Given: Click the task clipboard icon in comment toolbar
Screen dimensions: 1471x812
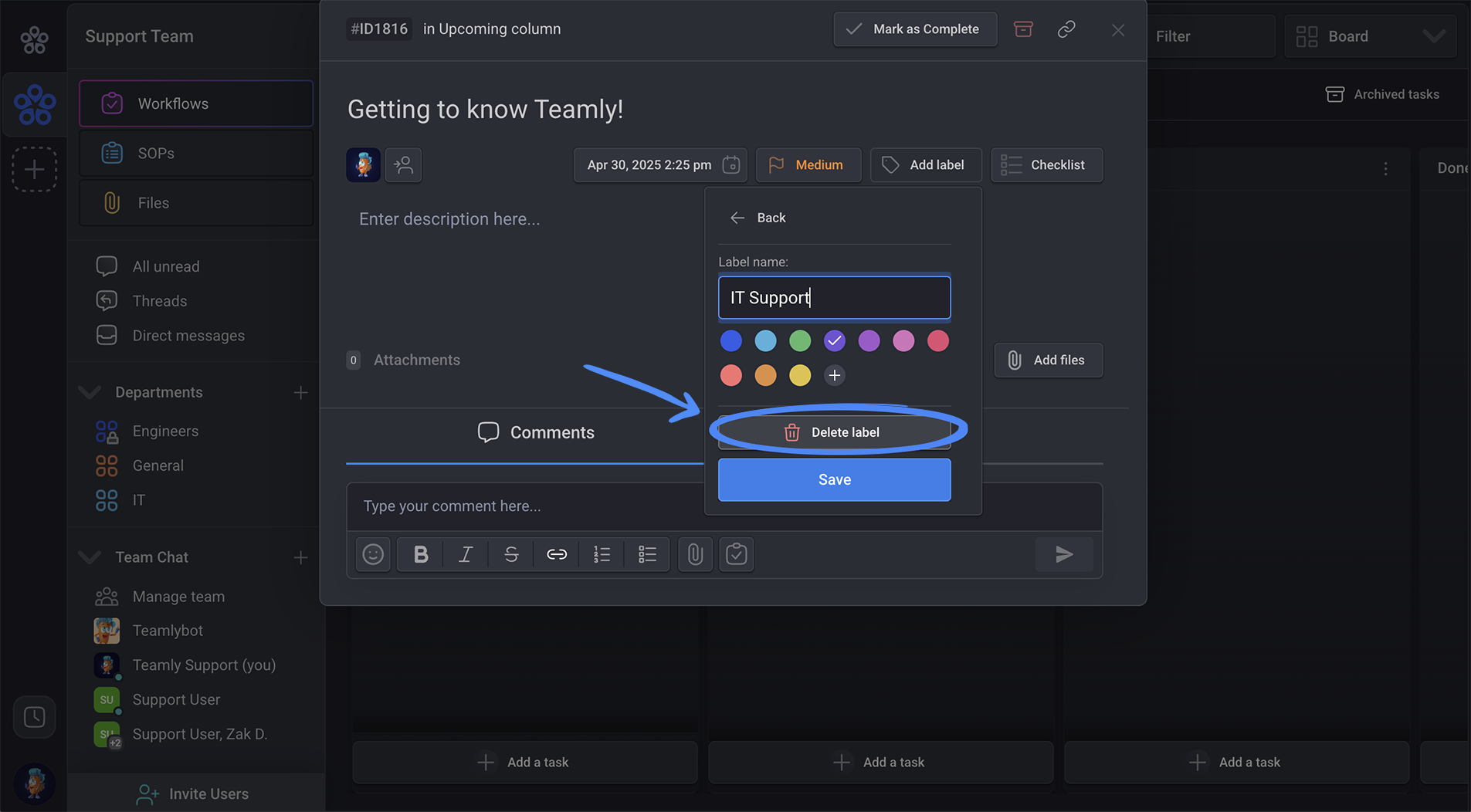Looking at the screenshot, I should (x=737, y=554).
